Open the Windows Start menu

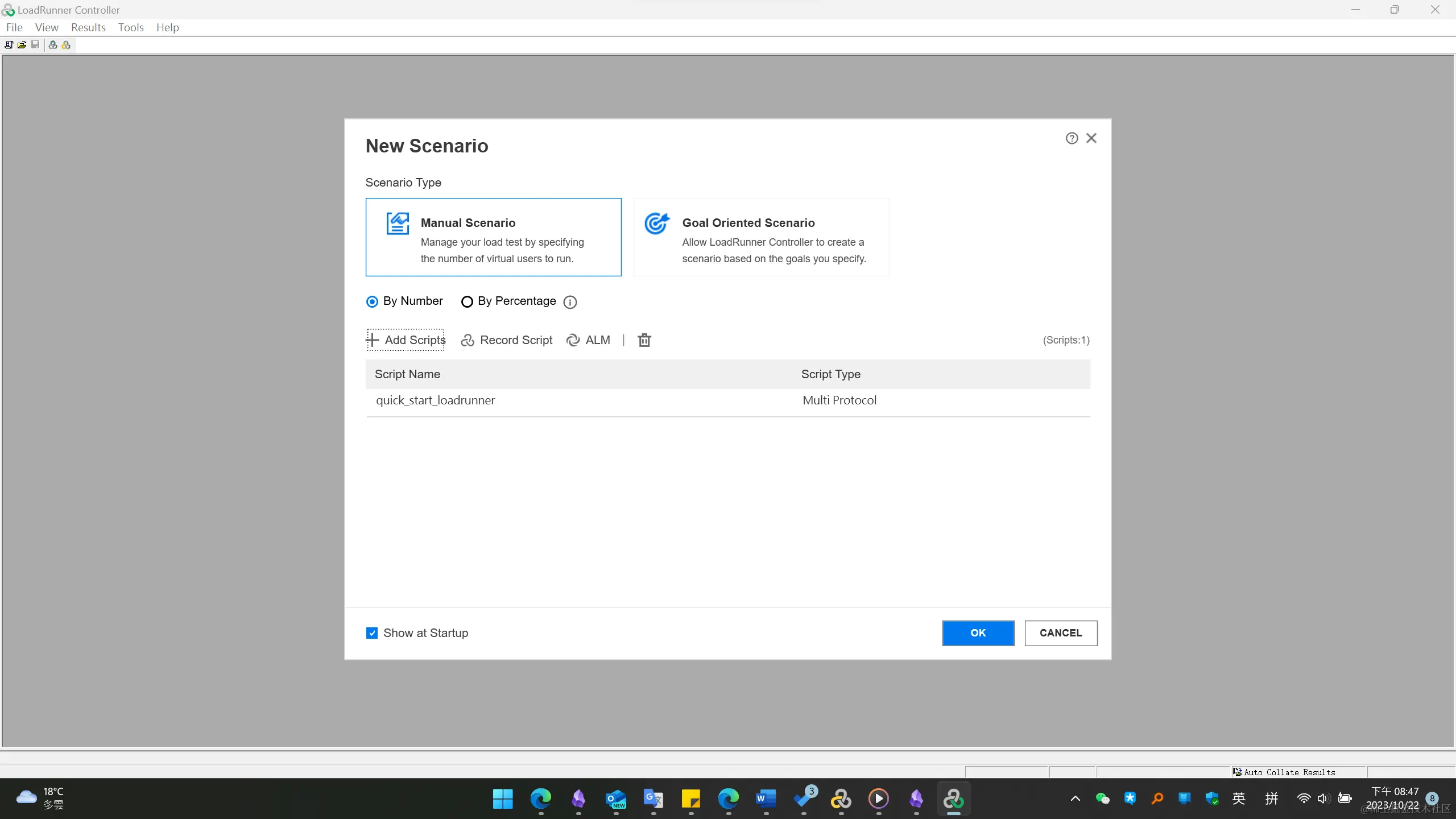click(x=503, y=799)
